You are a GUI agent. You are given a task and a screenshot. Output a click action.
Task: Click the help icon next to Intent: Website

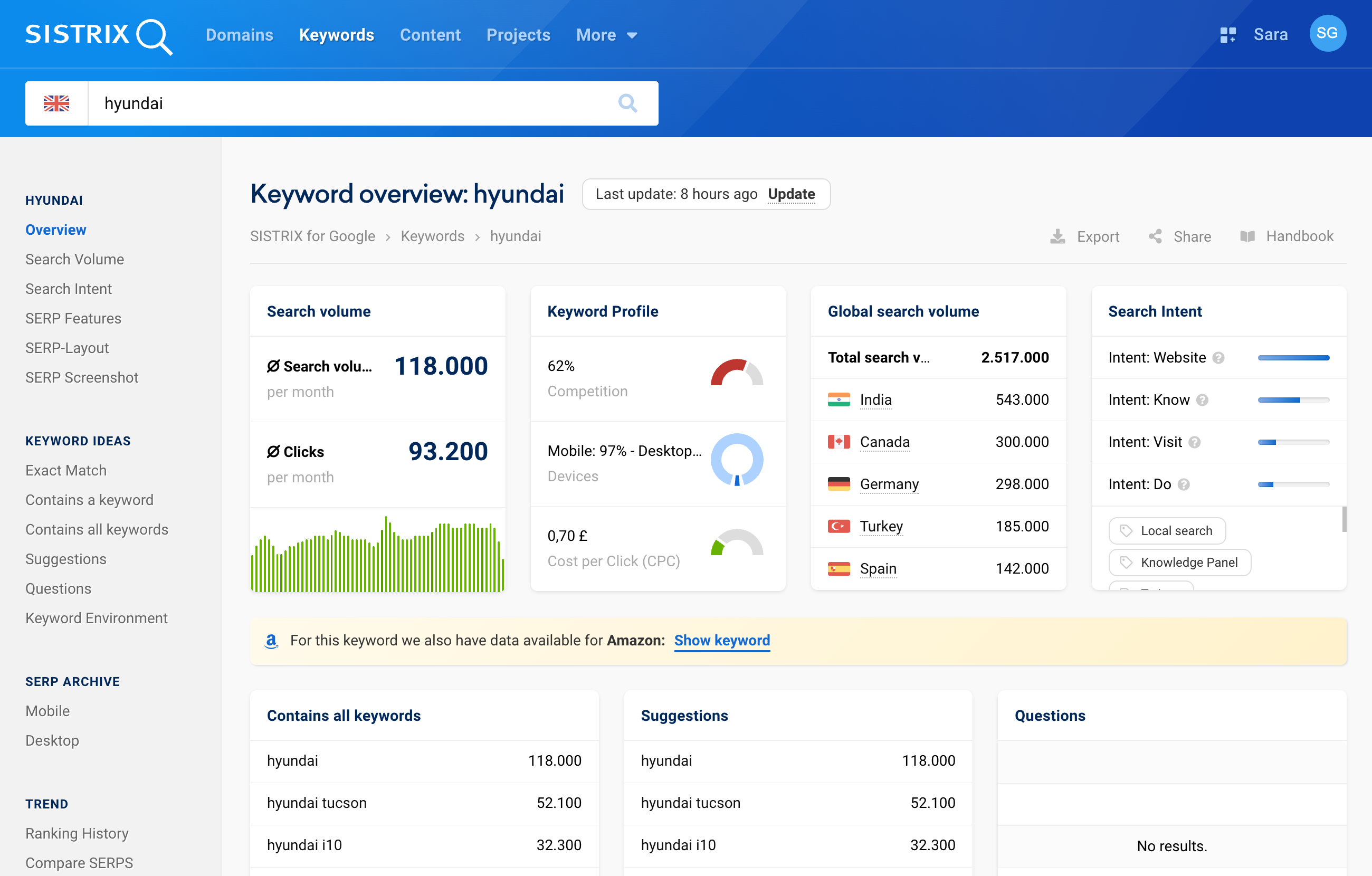(1219, 357)
